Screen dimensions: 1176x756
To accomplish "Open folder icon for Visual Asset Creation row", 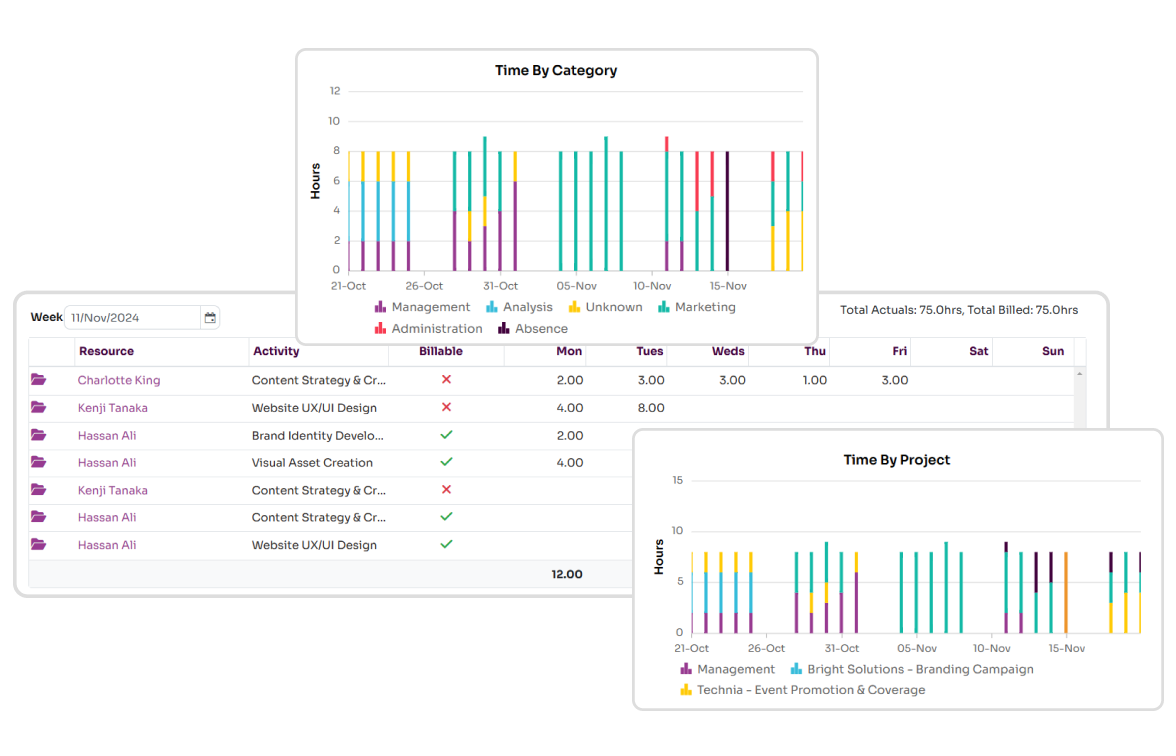I will 38,462.
